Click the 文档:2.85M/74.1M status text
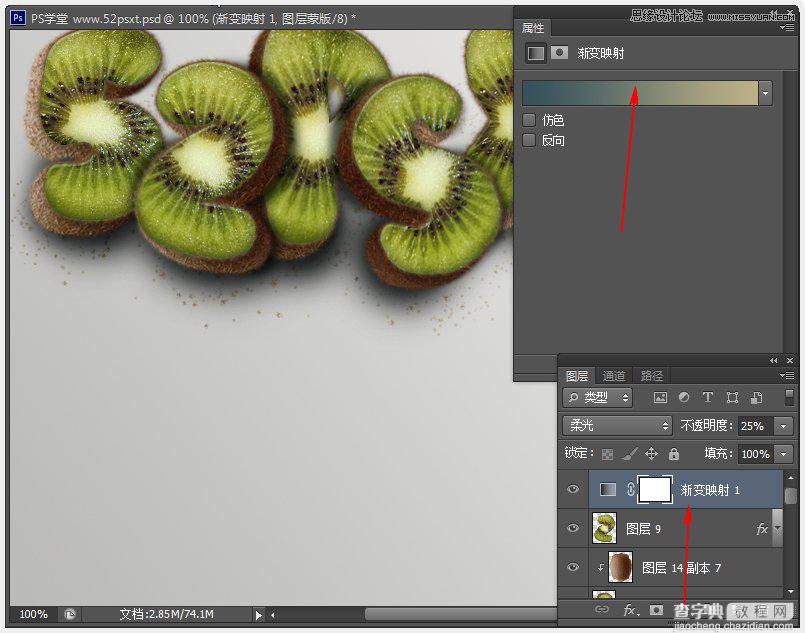Screen dimensions: 805x633 [x=166, y=614]
